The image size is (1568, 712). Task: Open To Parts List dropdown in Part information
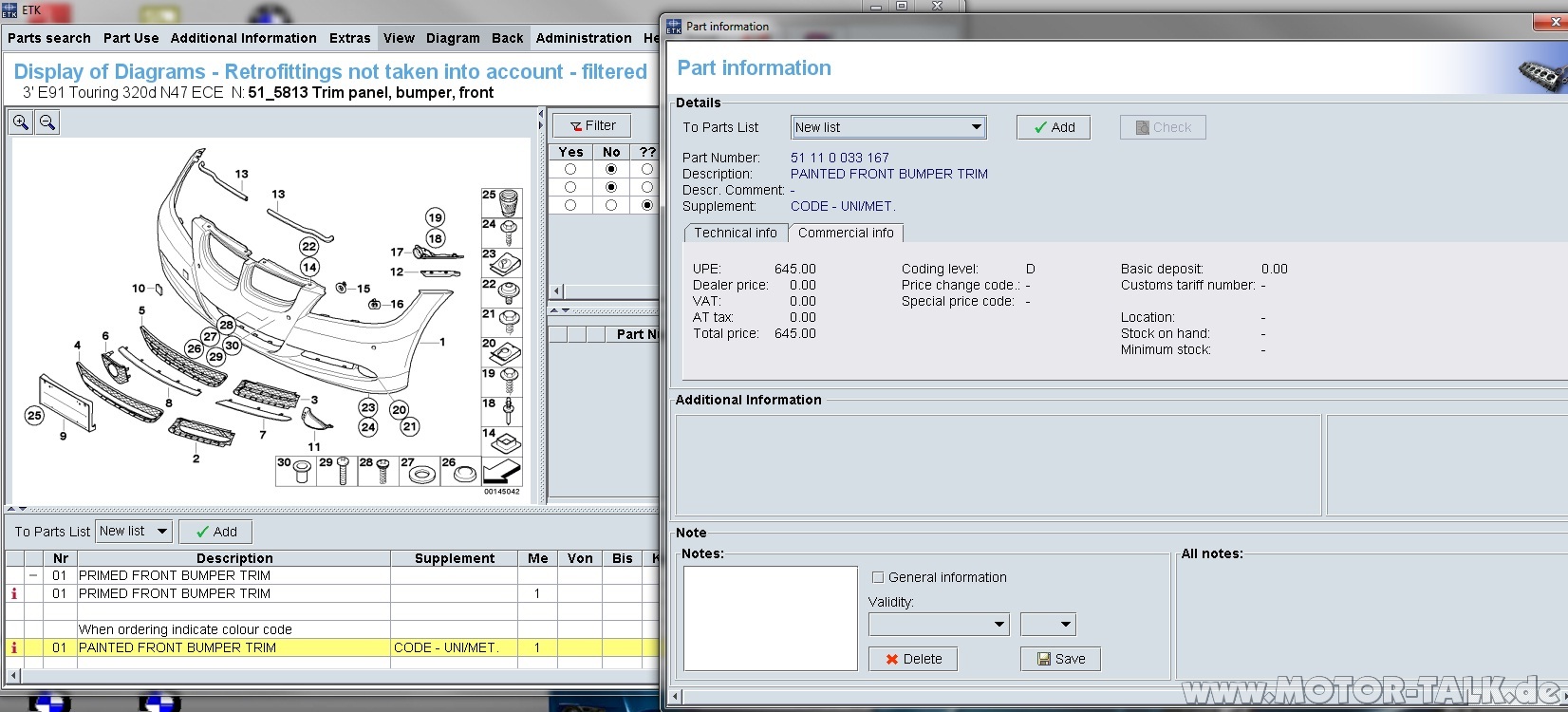coord(888,127)
